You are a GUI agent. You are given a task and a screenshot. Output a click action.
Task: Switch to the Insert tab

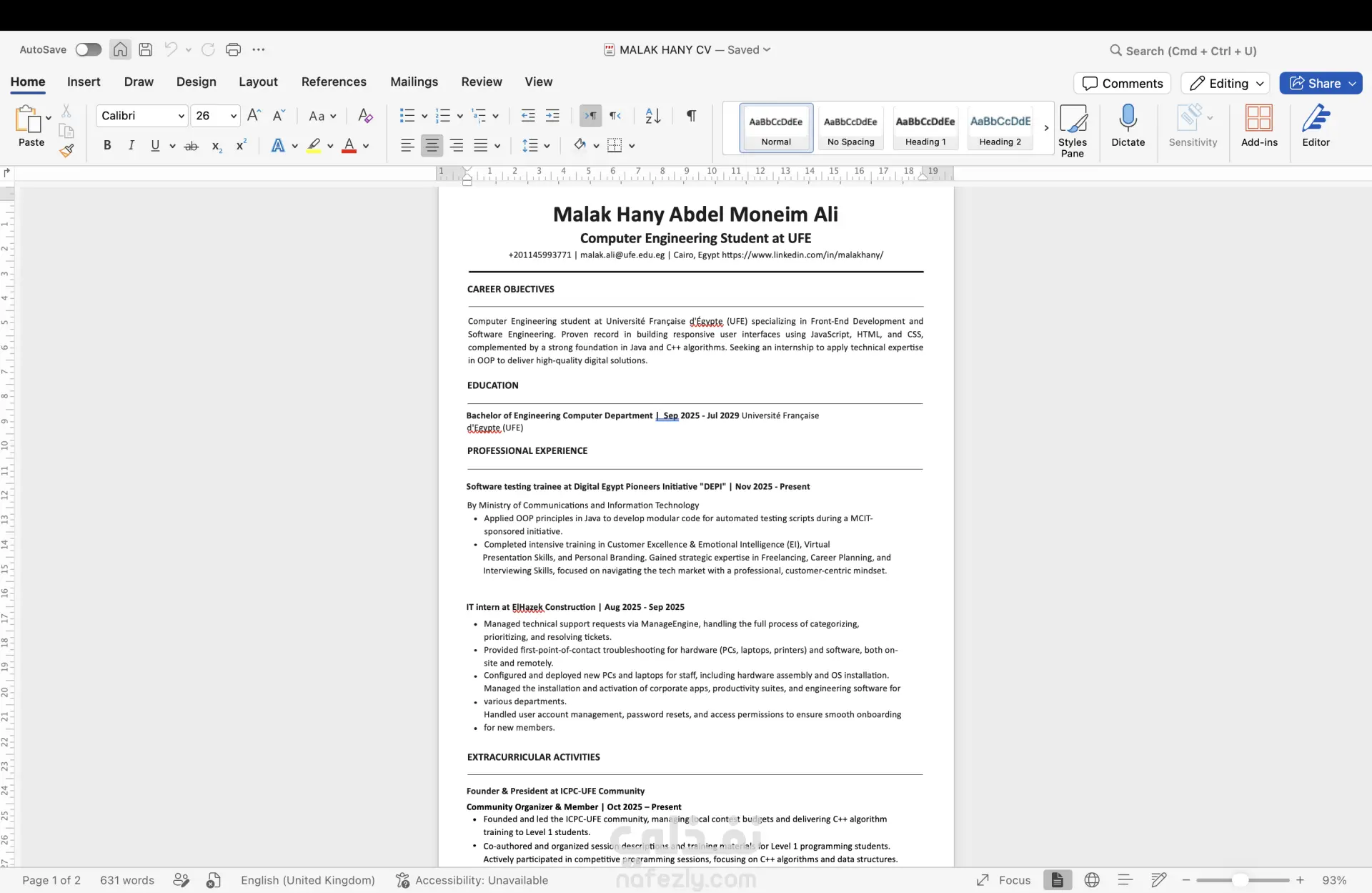pos(84,82)
